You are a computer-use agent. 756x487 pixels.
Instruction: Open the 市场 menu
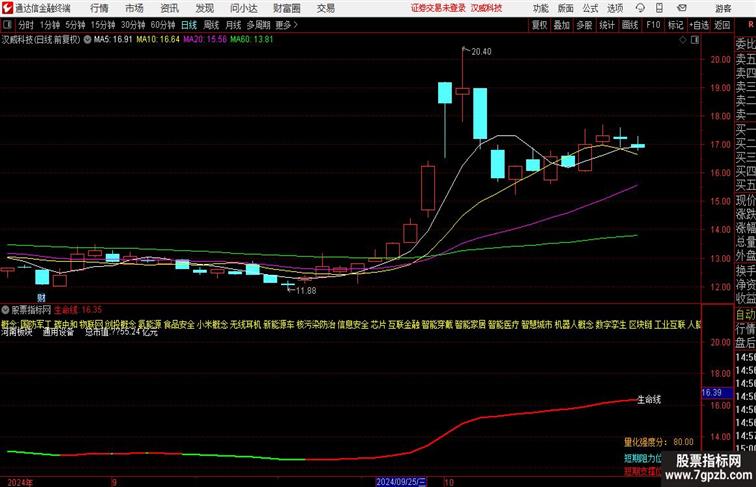pyautogui.click(x=135, y=8)
